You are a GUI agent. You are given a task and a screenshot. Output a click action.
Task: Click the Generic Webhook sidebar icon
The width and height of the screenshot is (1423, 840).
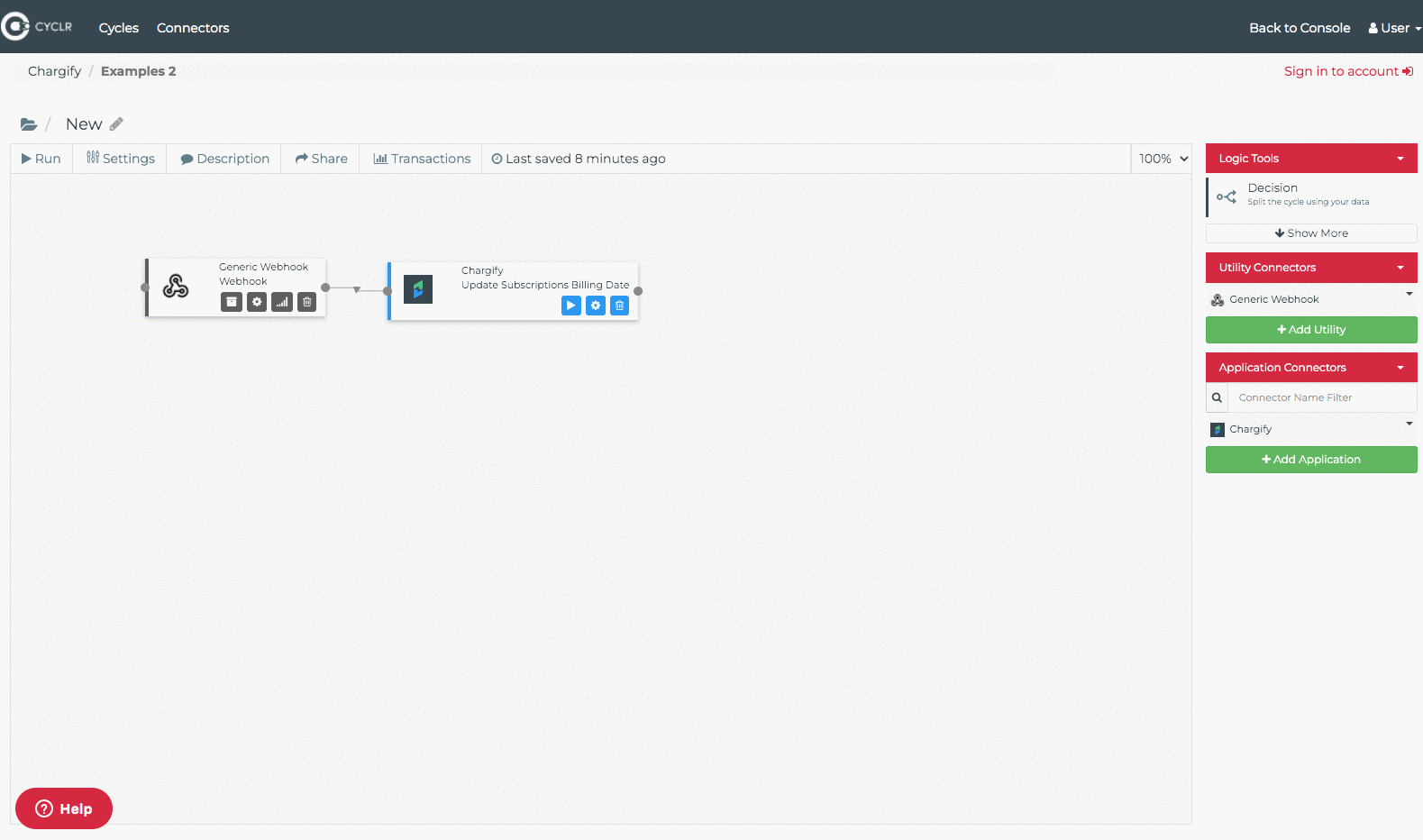pos(1218,300)
